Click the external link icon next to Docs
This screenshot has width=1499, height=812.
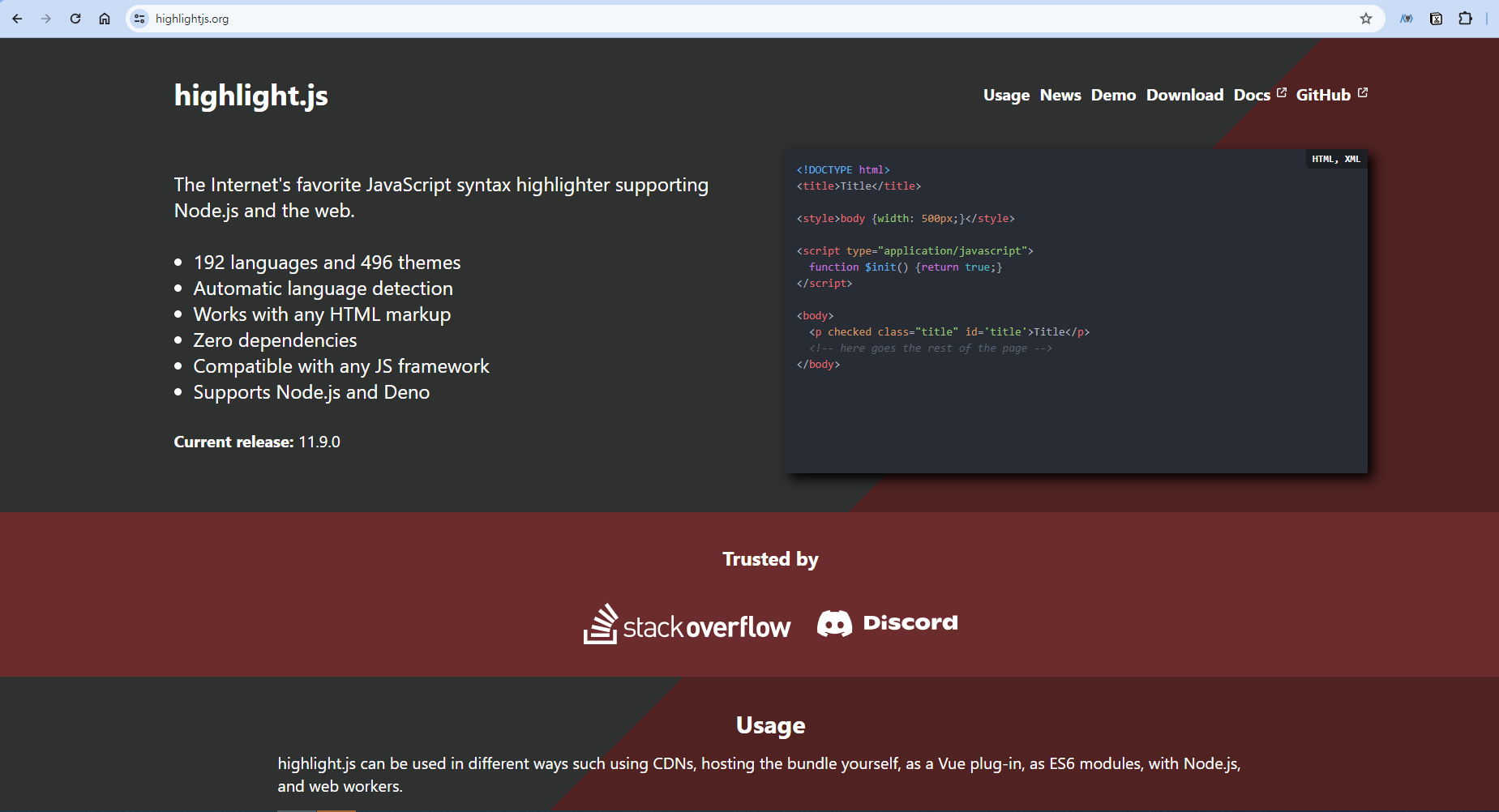coord(1282,92)
